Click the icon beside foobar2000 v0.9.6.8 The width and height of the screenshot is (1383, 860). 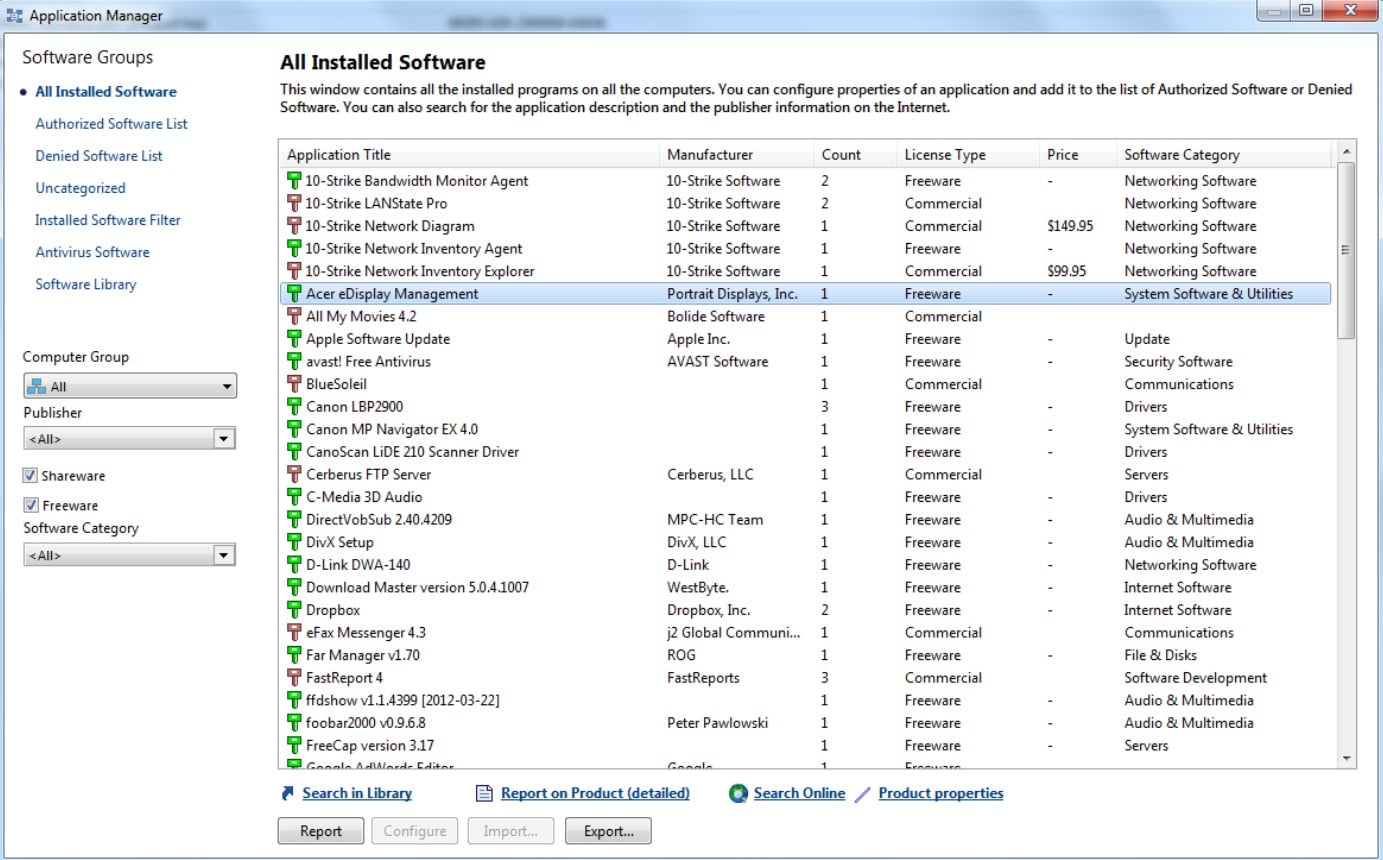pos(294,723)
